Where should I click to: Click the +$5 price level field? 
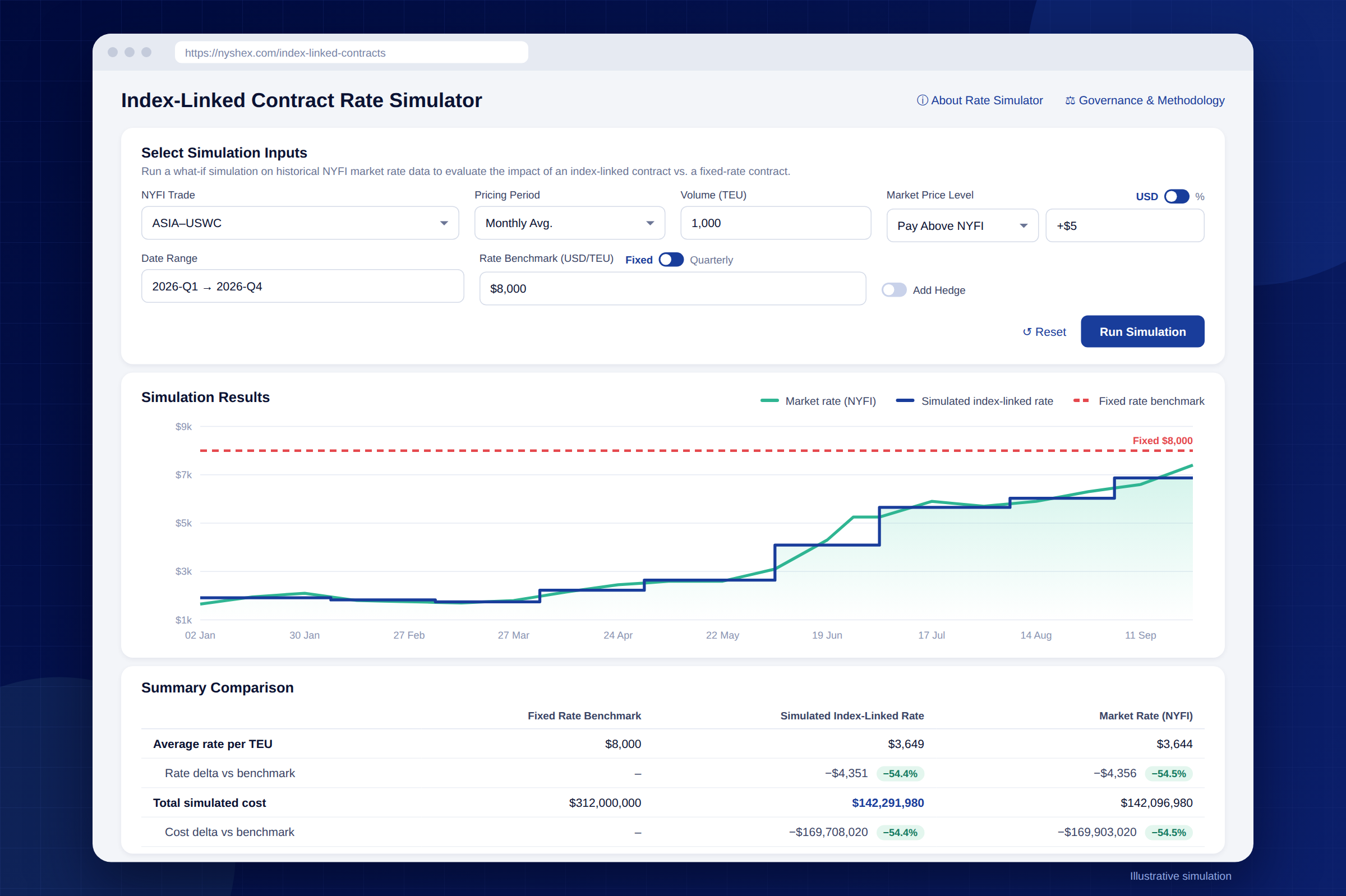coord(1125,226)
